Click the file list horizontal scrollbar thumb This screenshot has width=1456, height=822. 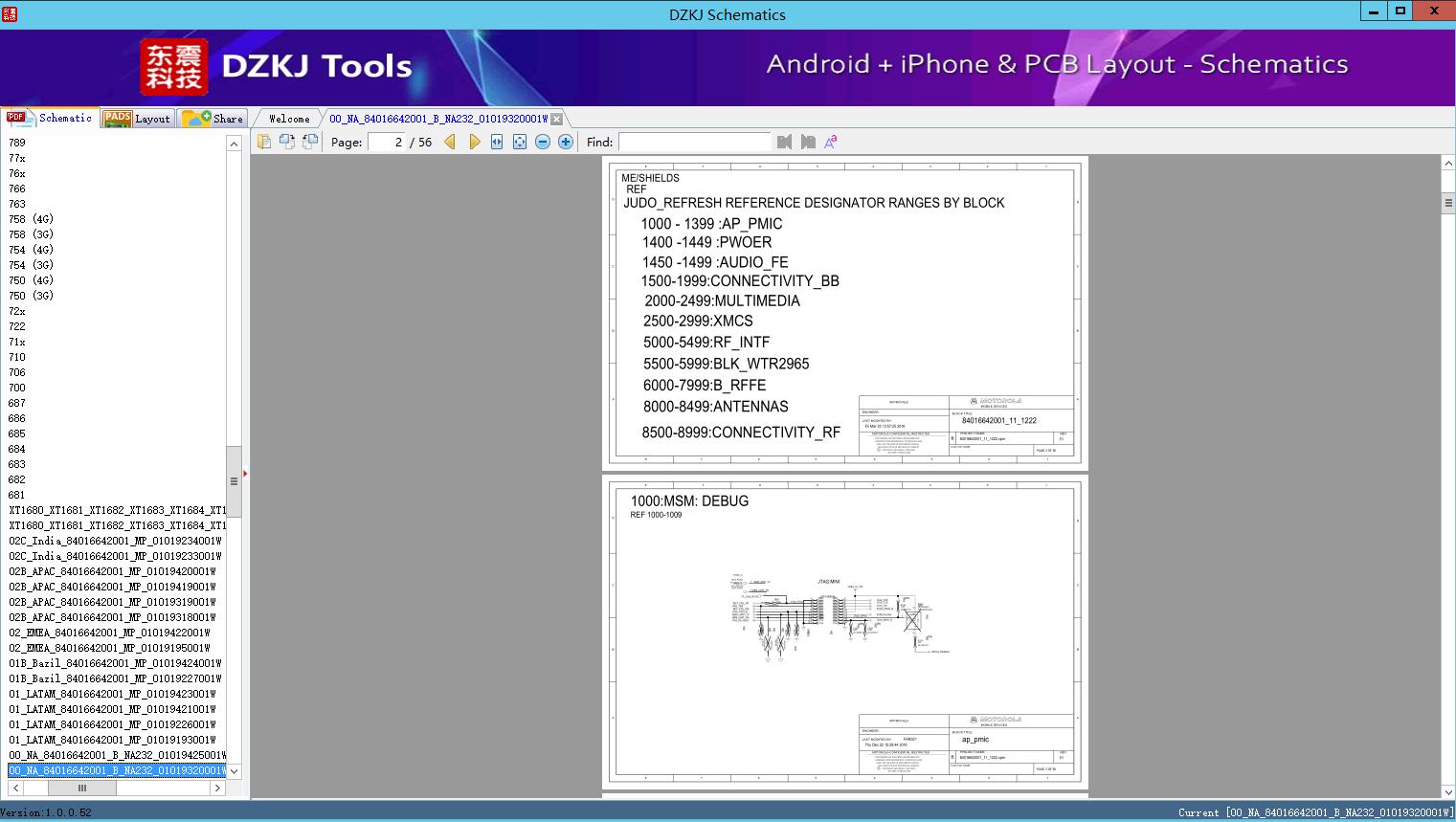[82, 789]
